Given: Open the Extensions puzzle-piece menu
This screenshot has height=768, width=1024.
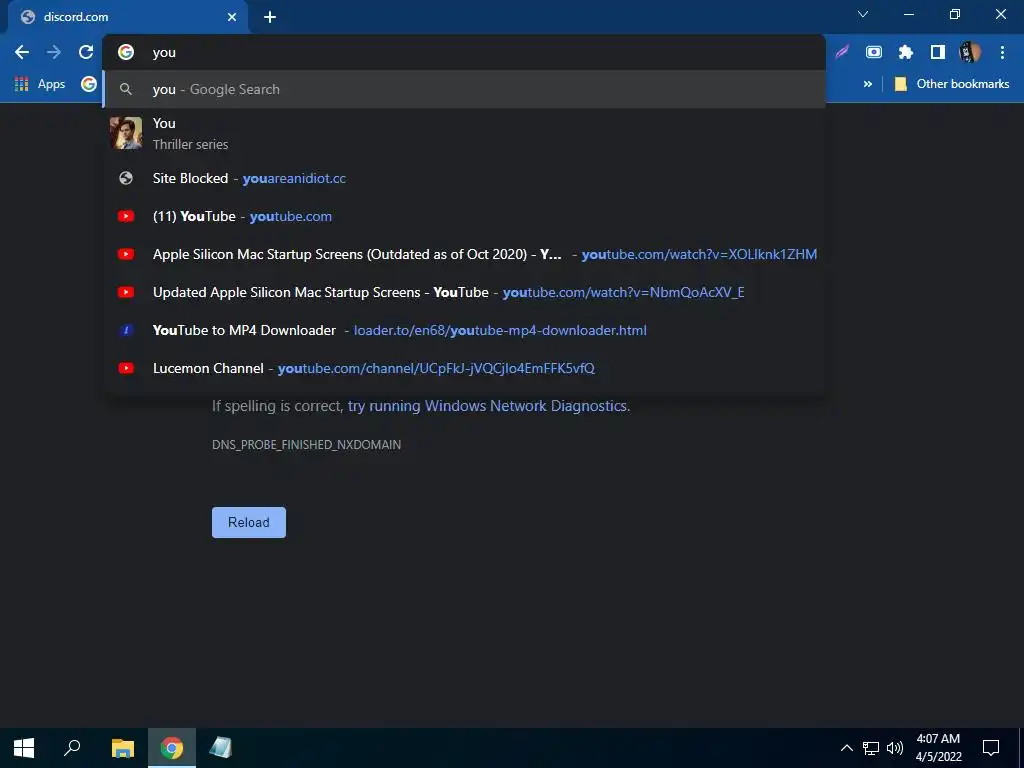Looking at the screenshot, I should (905, 52).
